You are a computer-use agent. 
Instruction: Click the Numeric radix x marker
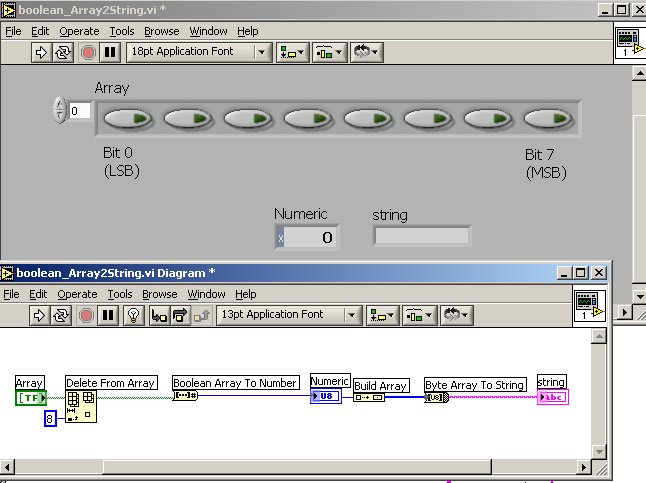tap(280, 238)
